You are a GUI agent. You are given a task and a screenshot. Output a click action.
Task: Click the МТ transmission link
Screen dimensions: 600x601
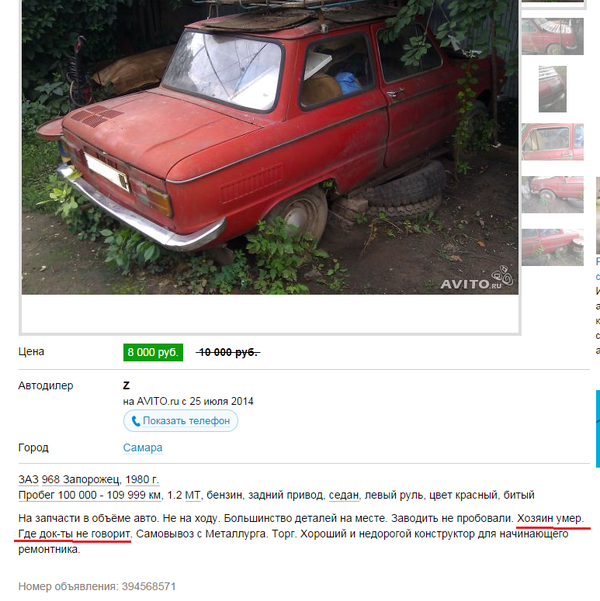coord(193,495)
